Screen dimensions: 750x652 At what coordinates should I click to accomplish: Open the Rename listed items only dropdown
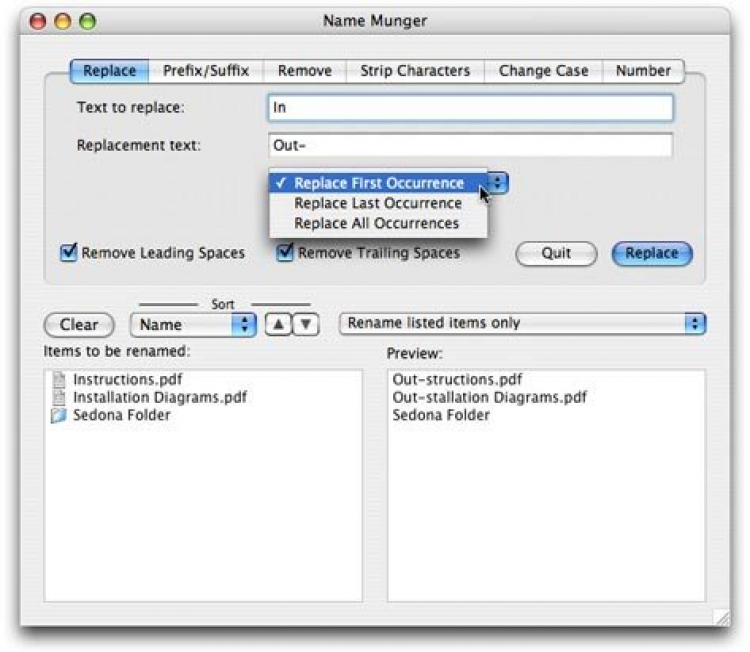[x=522, y=323]
